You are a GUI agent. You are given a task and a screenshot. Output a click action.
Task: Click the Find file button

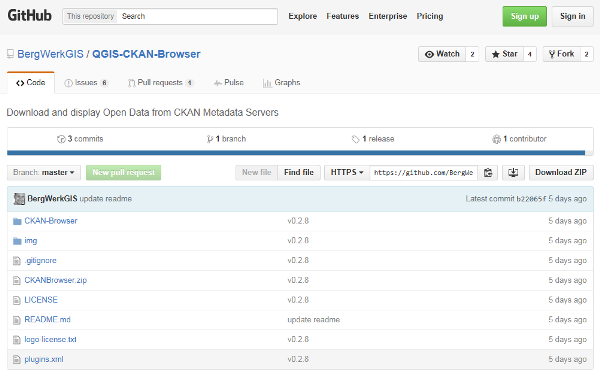pos(299,173)
